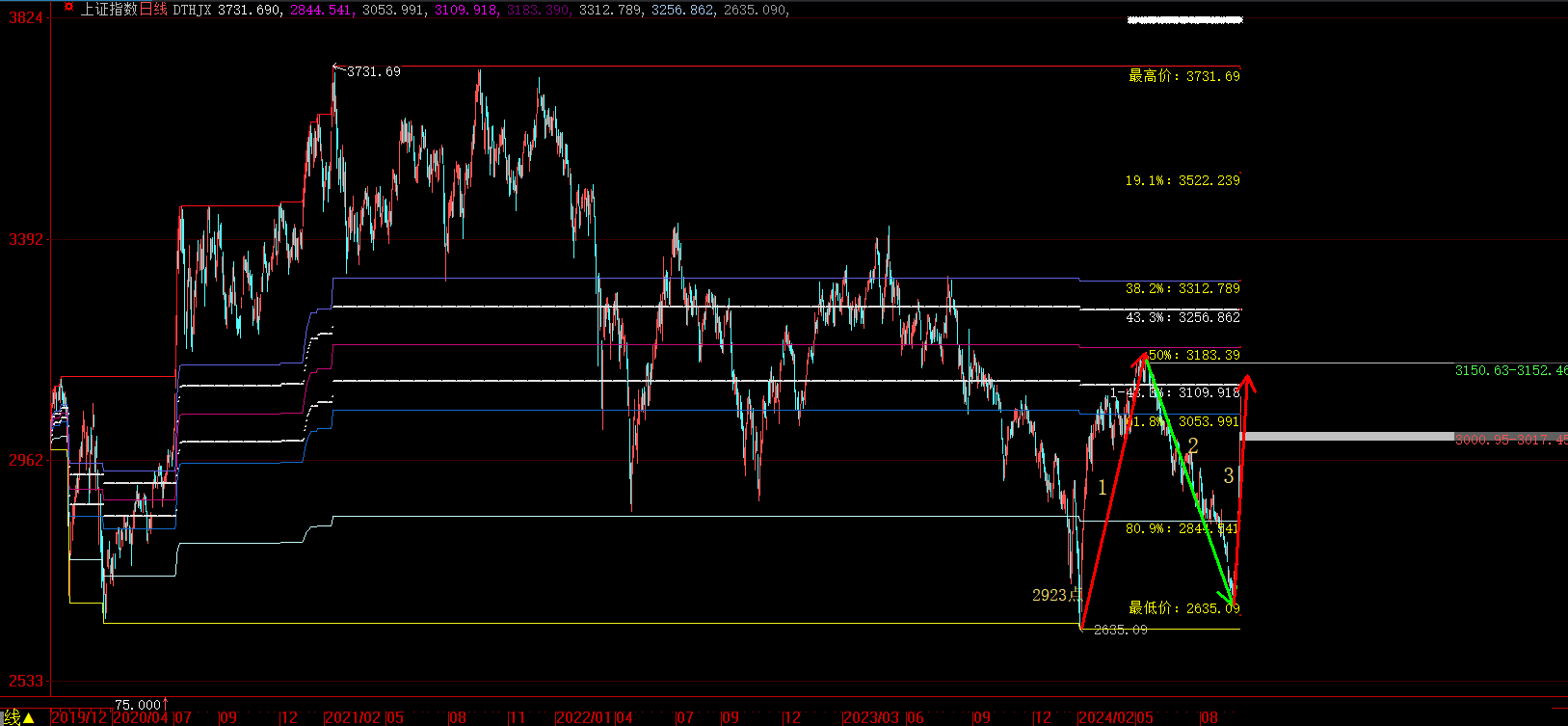Select the DTHJX indicator name
The width and height of the screenshot is (1568, 726).
[192, 10]
